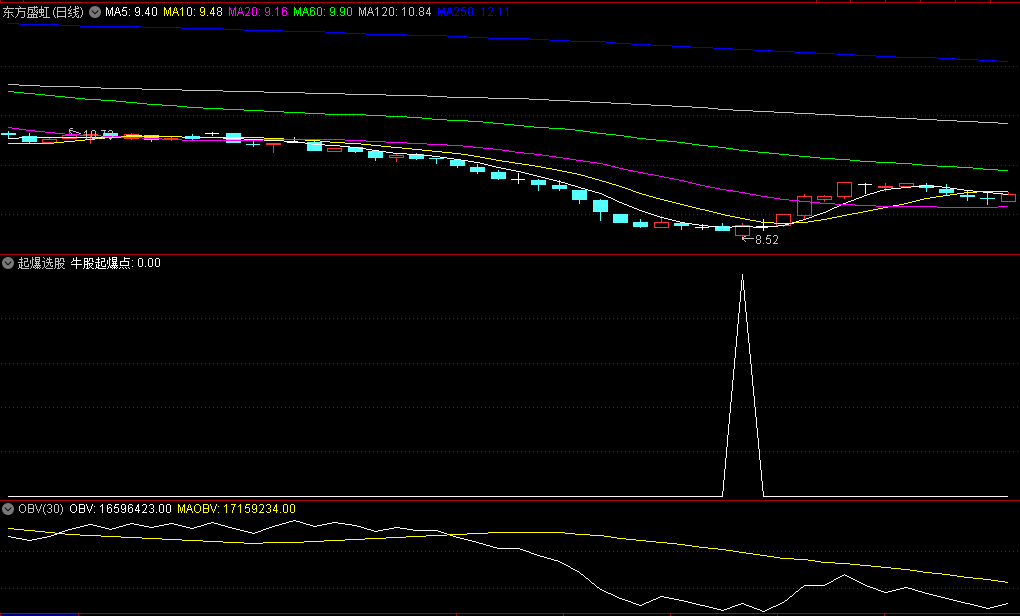This screenshot has height=616, width=1020.
Task: Select the 东方盛虹 (日线) chart title
Action: click(x=44, y=12)
